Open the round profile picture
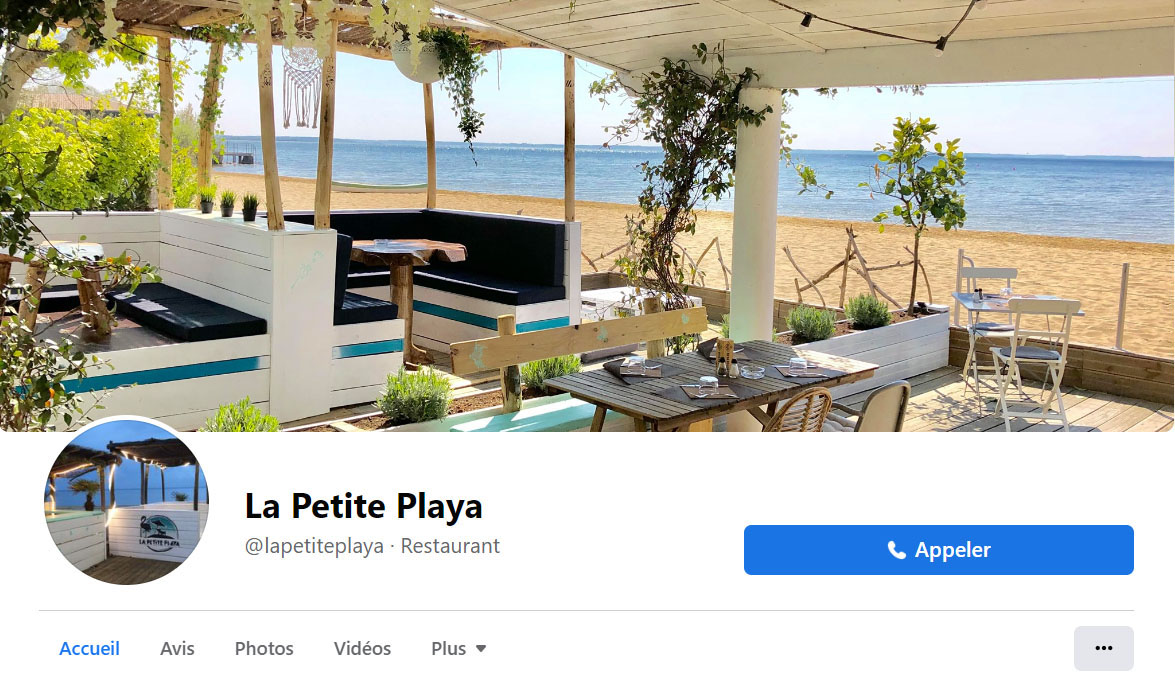This screenshot has width=1175, height=676. pos(127,501)
